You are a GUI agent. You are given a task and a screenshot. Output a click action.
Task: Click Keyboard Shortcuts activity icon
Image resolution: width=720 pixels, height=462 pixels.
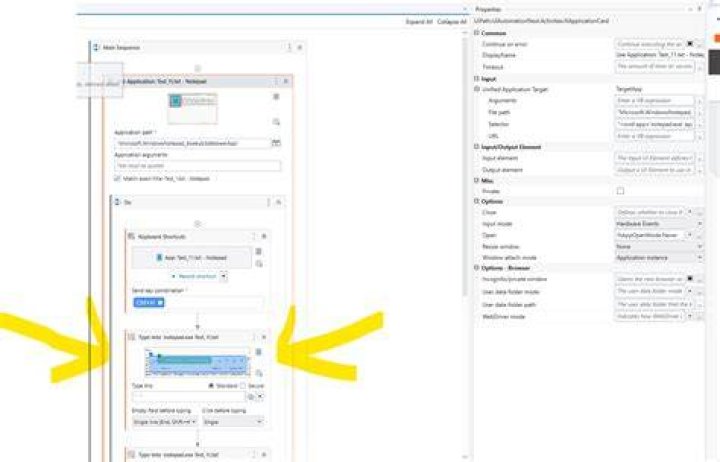point(131,236)
